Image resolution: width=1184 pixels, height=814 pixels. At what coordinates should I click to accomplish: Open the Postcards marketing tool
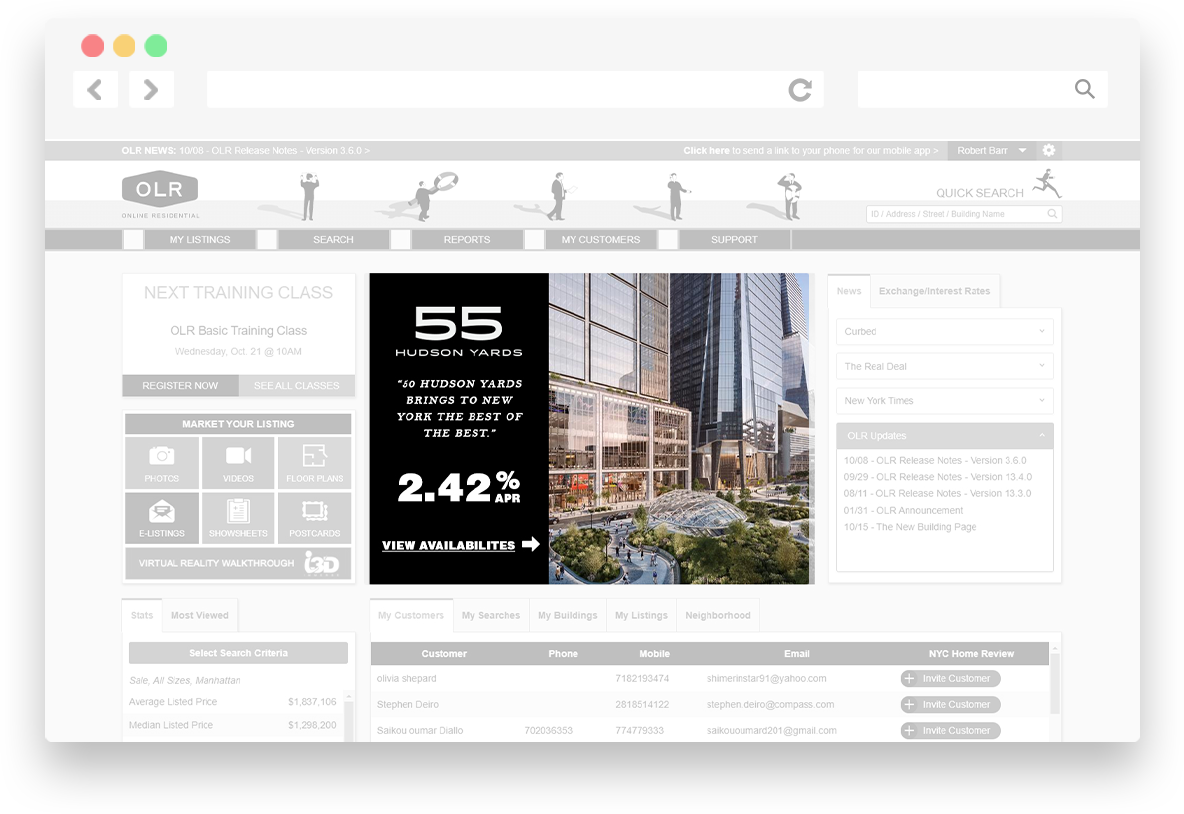click(x=314, y=518)
